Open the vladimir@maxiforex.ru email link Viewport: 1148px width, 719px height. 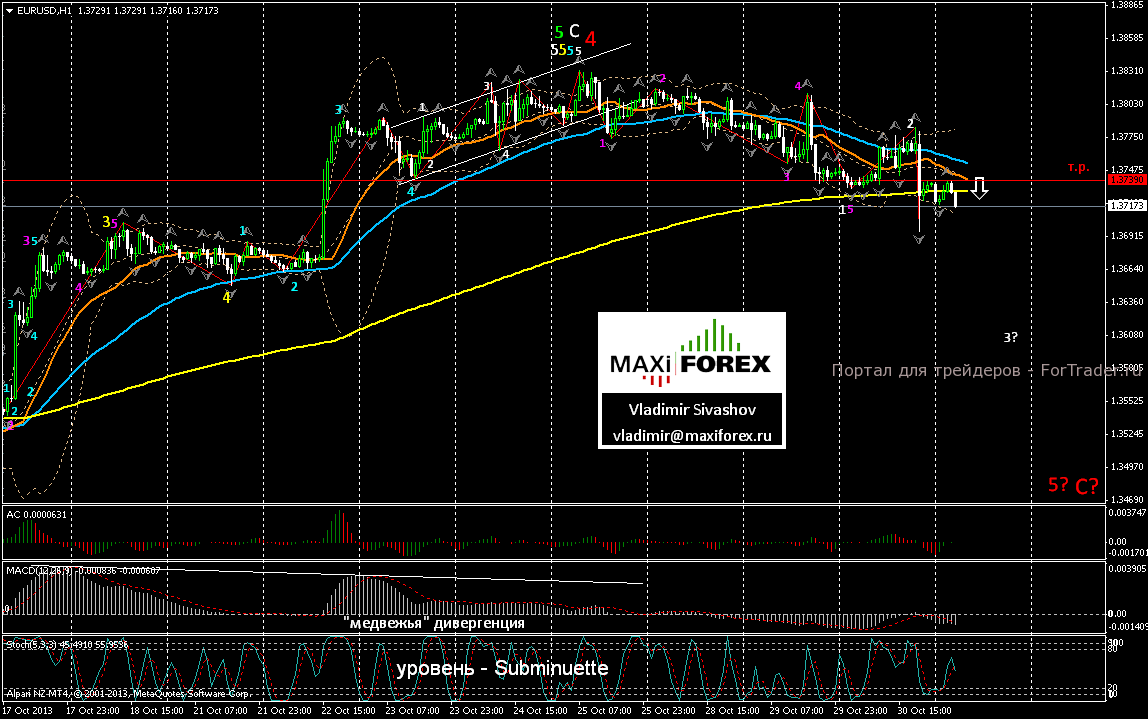(x=691, y=436)
